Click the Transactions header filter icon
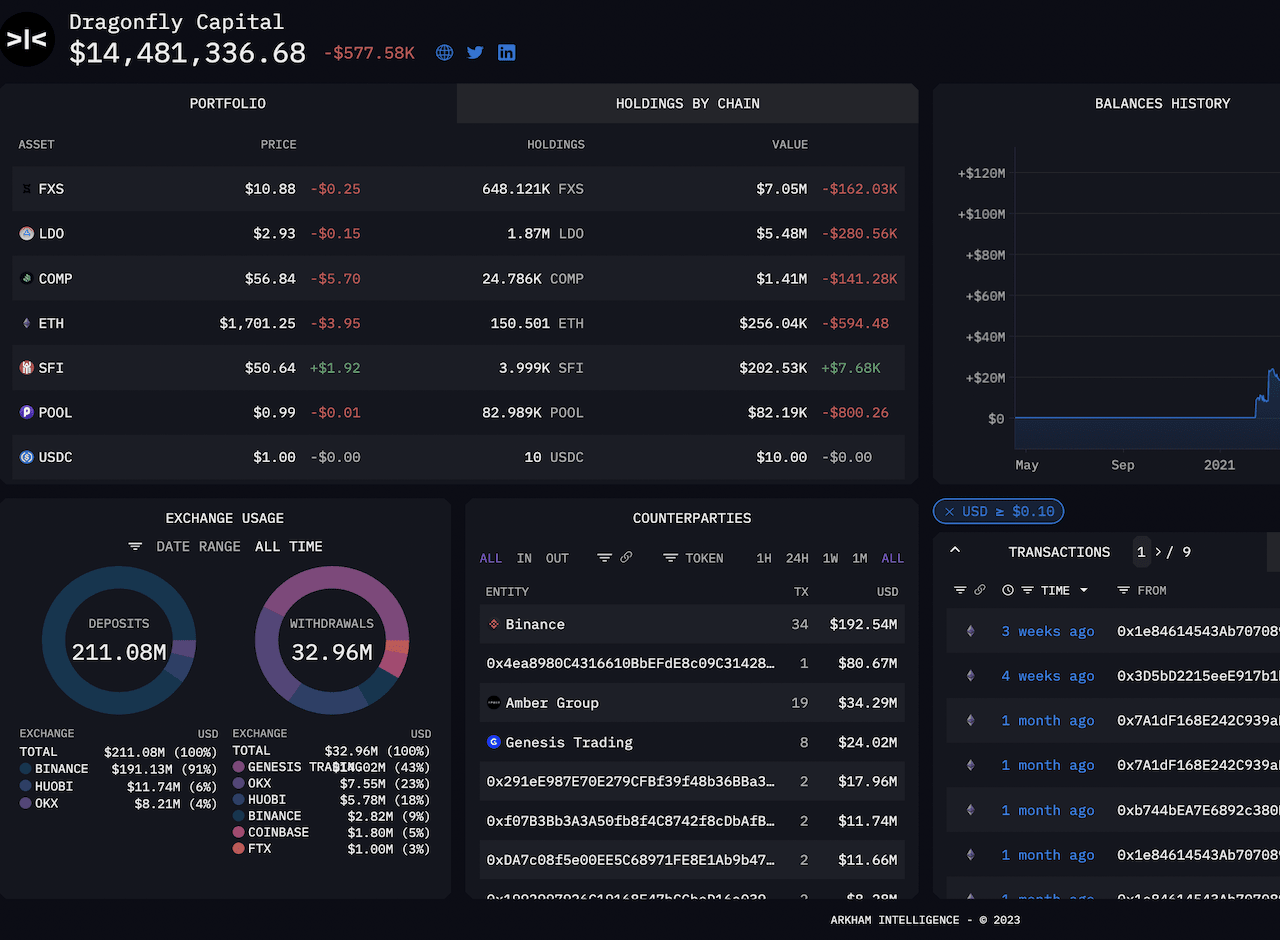 point(960,590)
